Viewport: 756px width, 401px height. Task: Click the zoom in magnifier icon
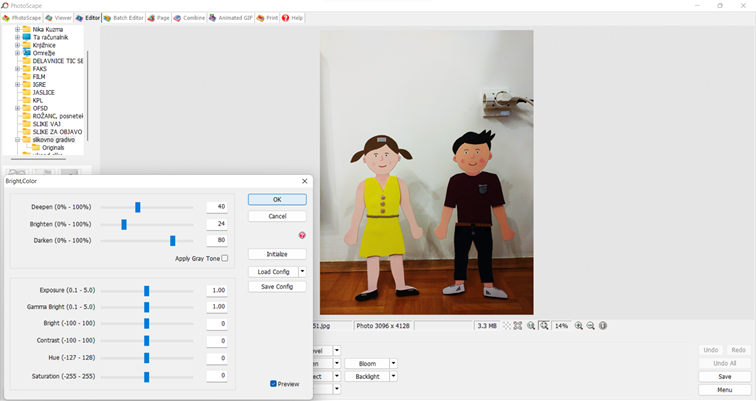pos(579,326)
